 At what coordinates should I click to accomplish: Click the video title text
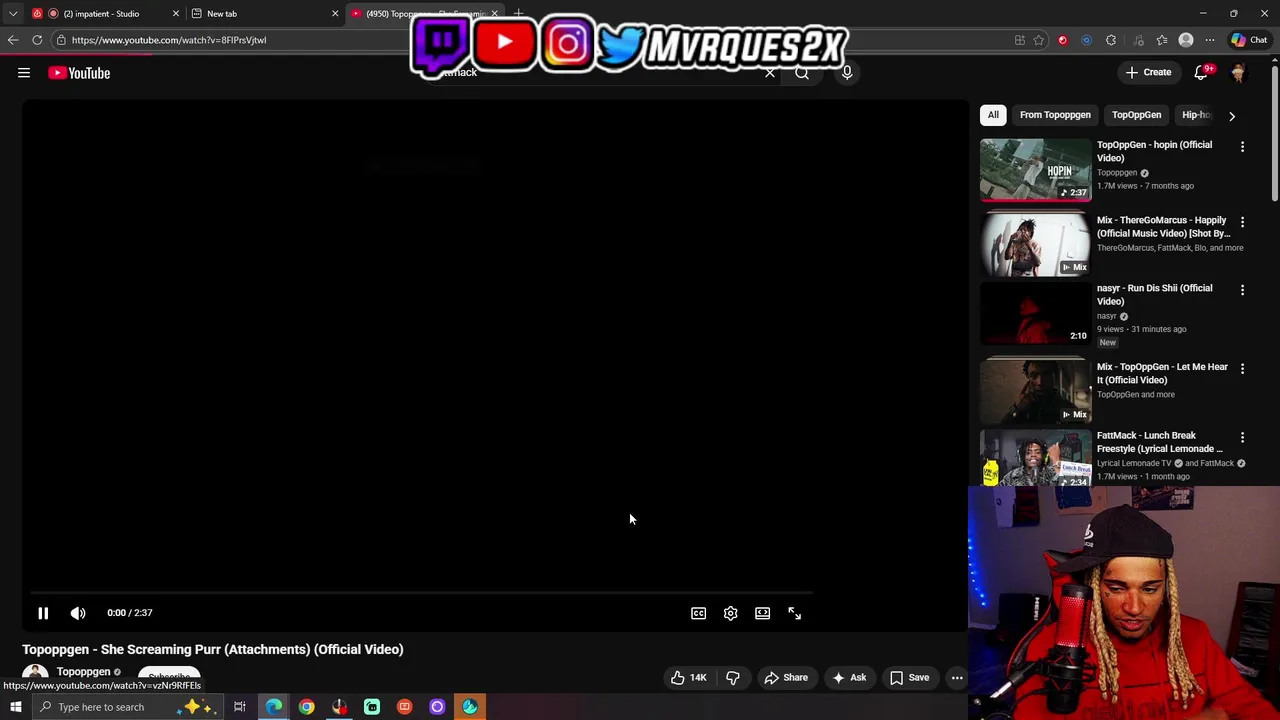(213, 649)
